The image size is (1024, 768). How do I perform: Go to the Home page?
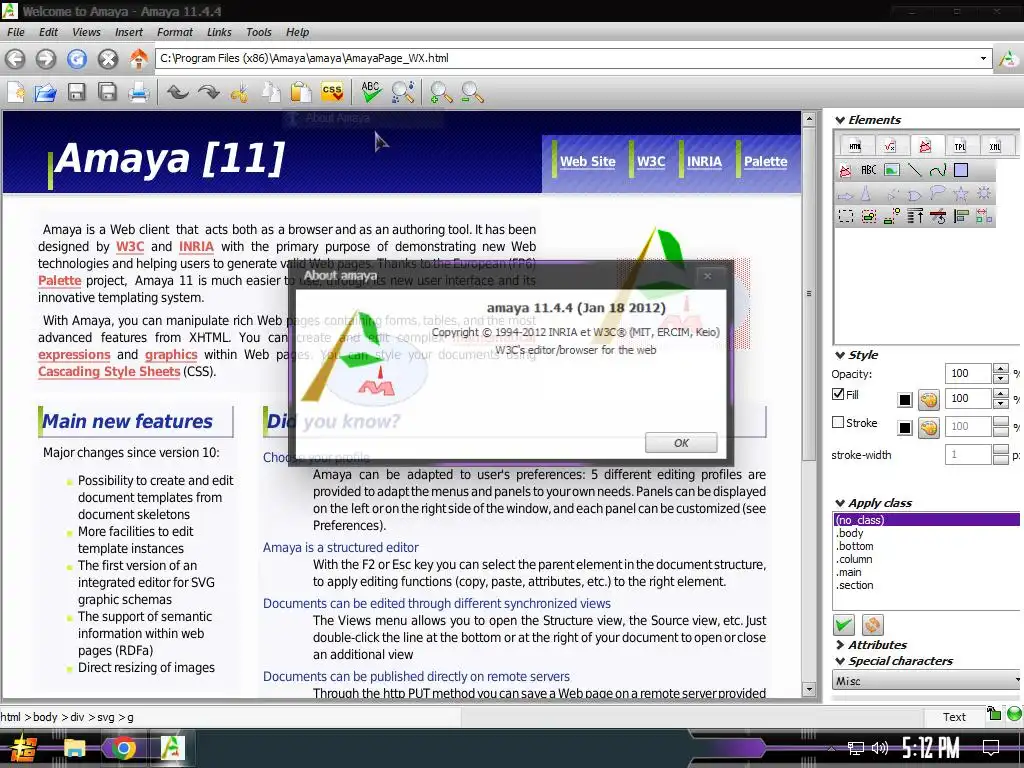138,59
